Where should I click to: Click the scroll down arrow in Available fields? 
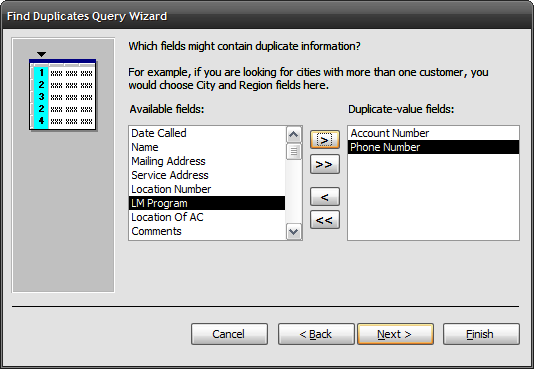click(x=294, y=232)
